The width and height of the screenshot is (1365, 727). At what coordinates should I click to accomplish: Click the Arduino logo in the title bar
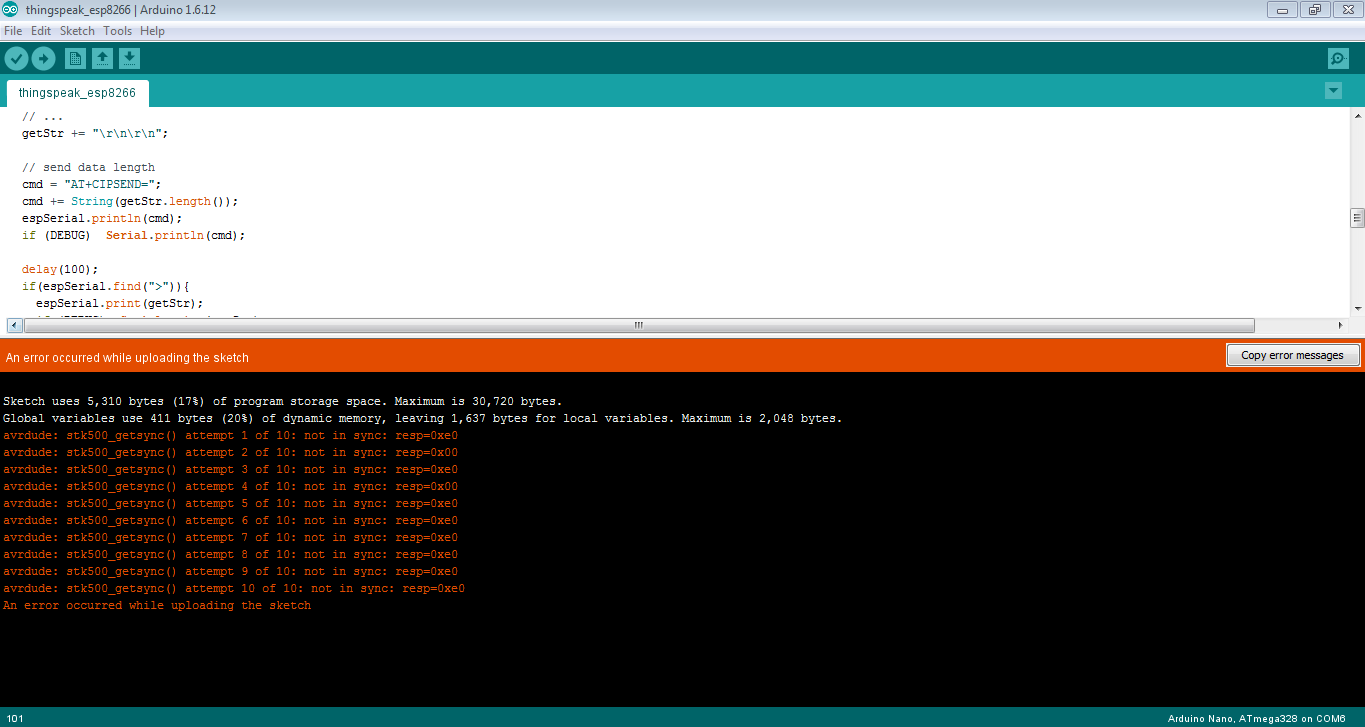pyautogui.click(x=10, y=10)
